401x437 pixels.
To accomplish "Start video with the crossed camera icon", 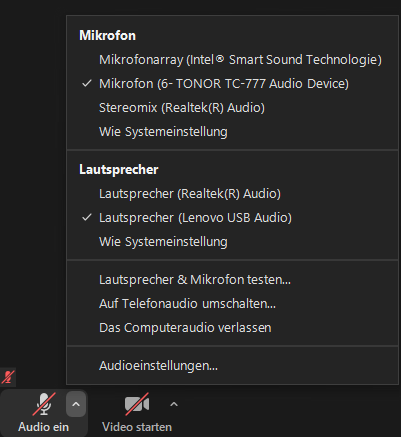I will (137, 404).
